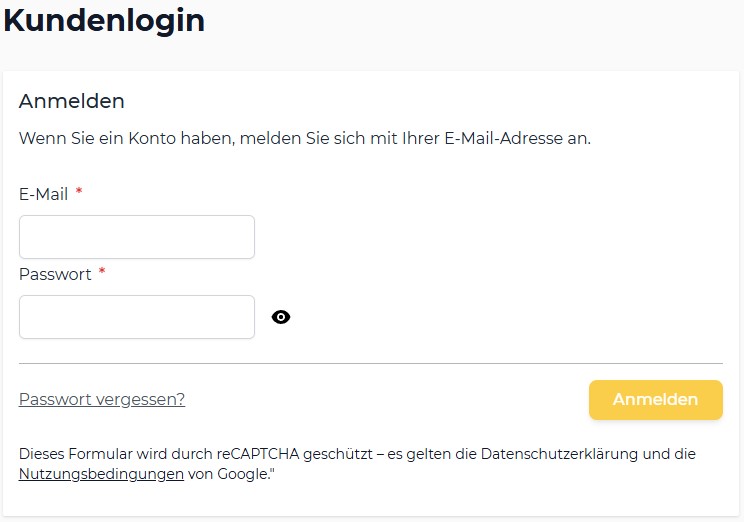Click the red asterisk beside E-Mail
744x522 pixels.
tap(79, 191)
